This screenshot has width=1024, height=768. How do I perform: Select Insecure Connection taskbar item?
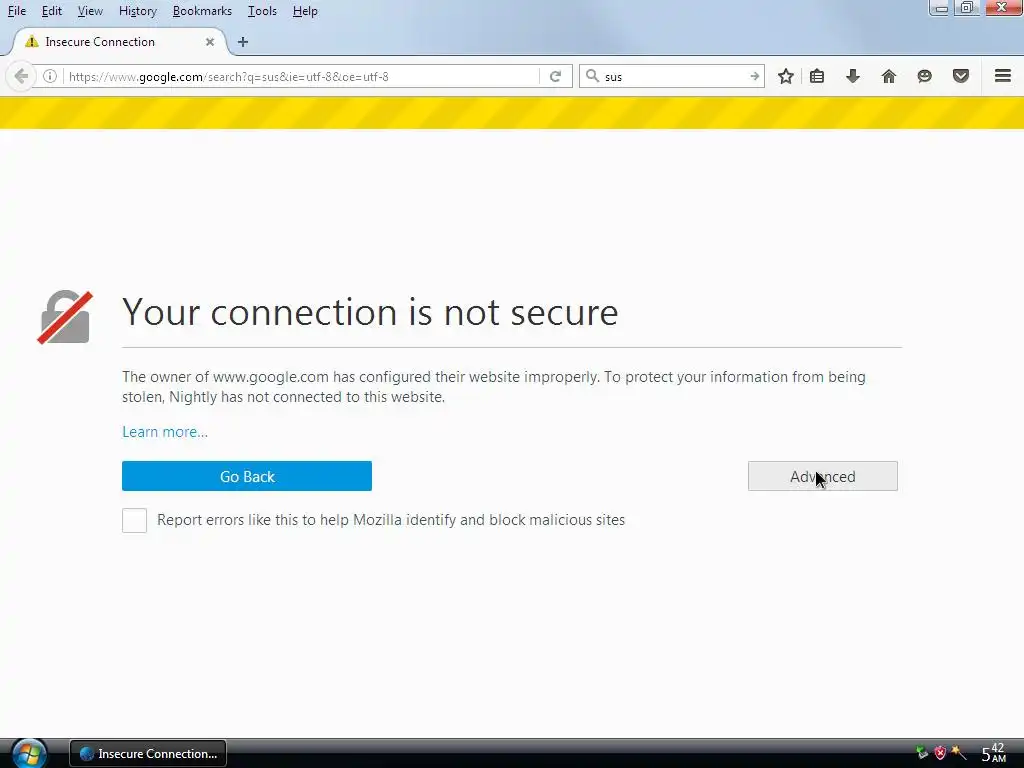pyautogui.click(x=148, y=754)
